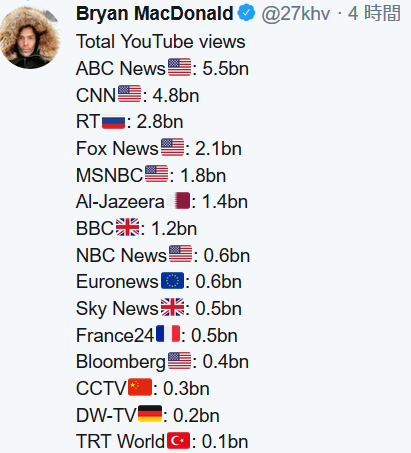Click the Russian flag emoji next to RT
This screenshot has width=411, height=453.
pyautogui.click(x=114, y=121)
